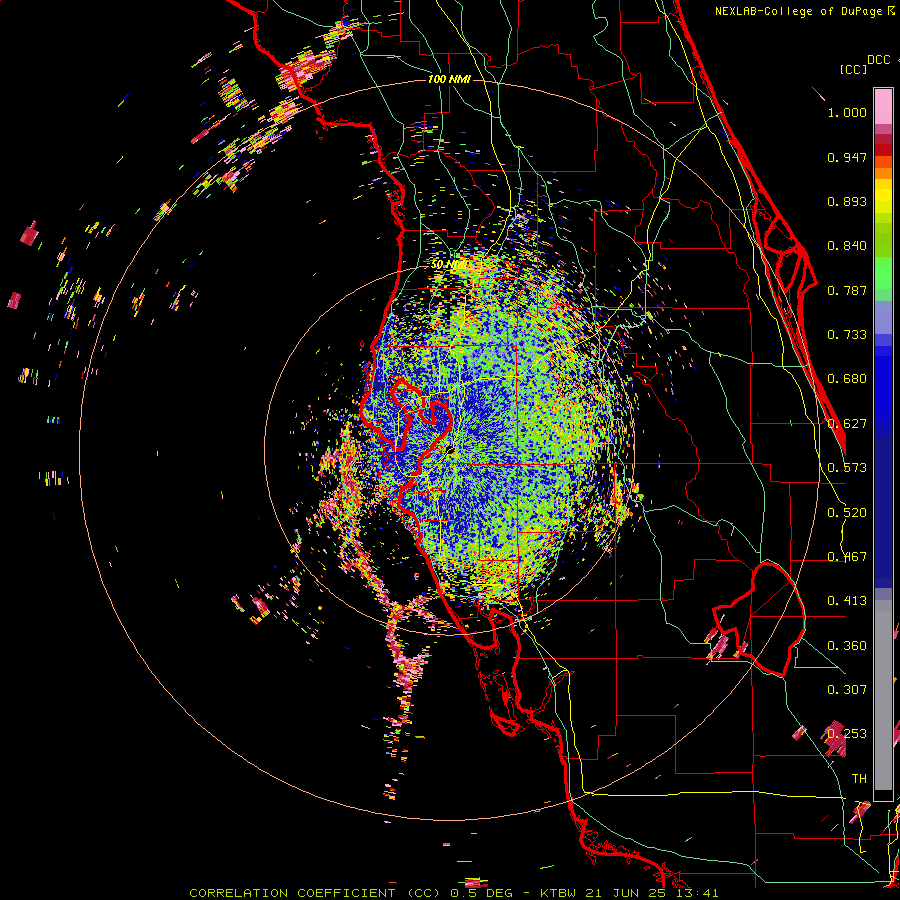Viewport: 900px width, 900px height.
Task: Click the 0.733 color scale value
Action: coord(847,335)
